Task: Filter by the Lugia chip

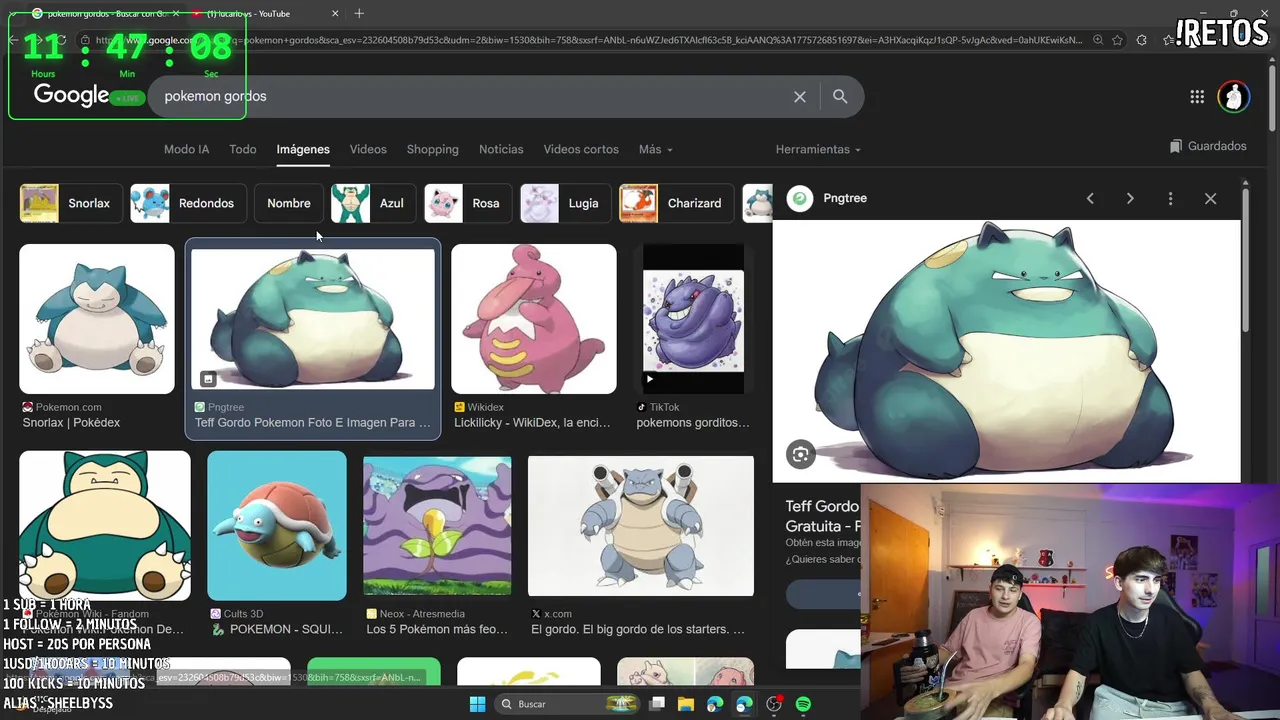Action: (x=565, y=203)
